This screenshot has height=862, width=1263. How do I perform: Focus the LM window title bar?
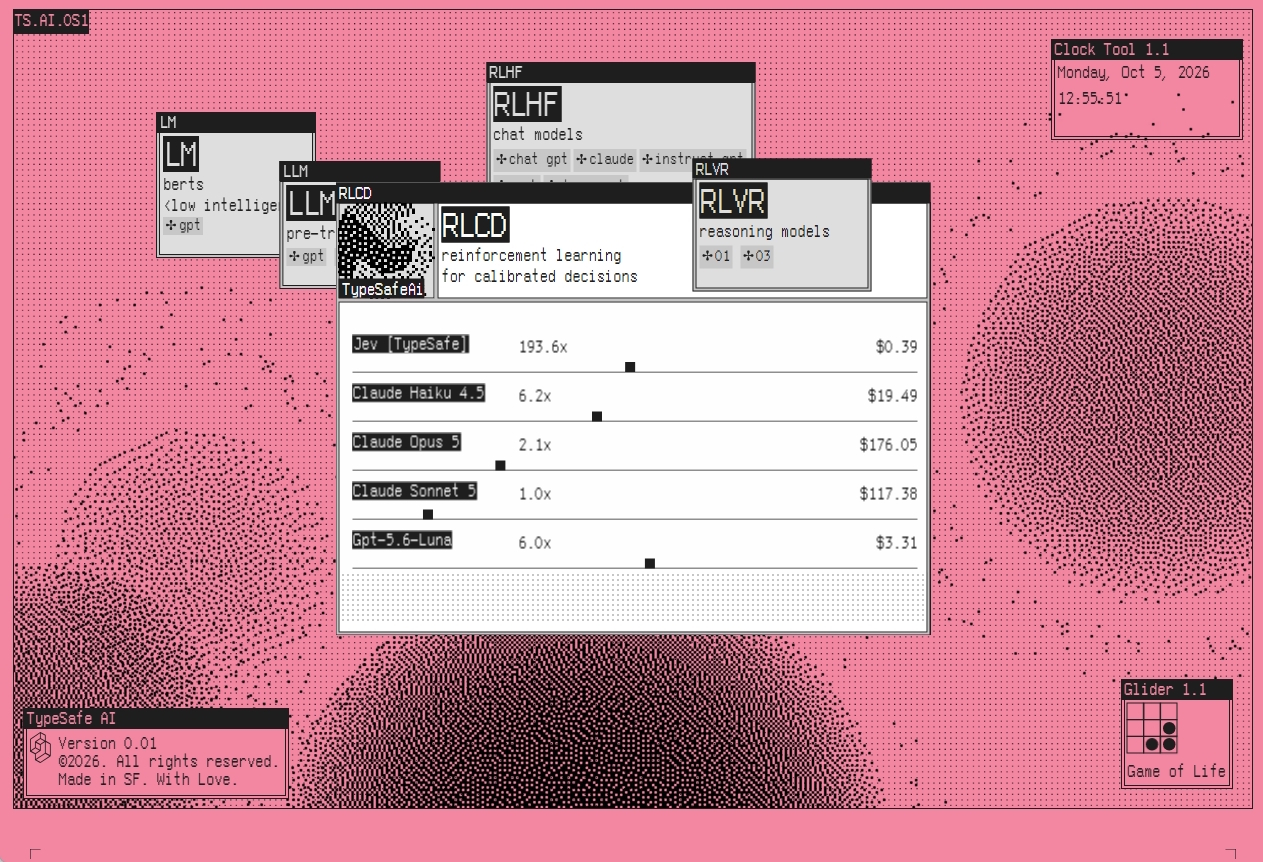pyautogui.click(x=236, y=122)
